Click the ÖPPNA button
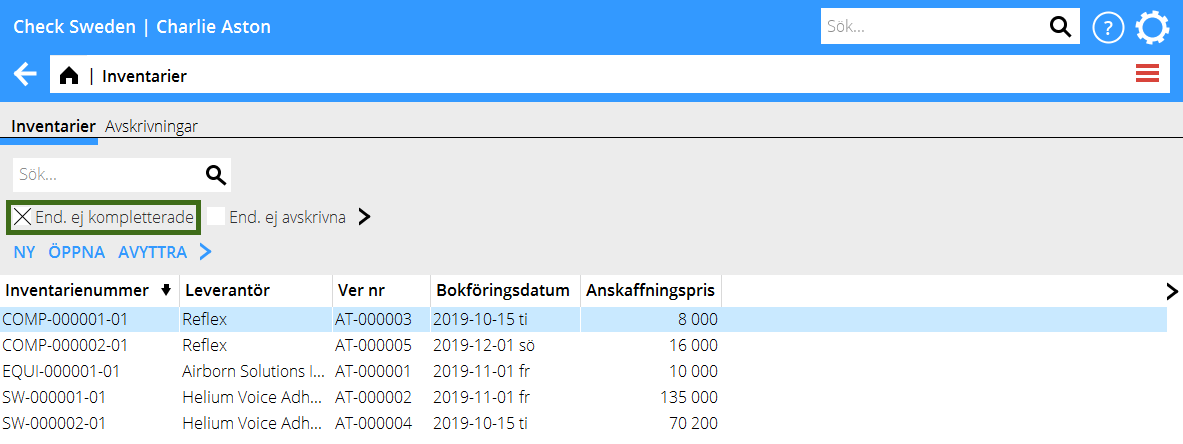This screenshot has width=1183, height=444. (x=77, y=252)
